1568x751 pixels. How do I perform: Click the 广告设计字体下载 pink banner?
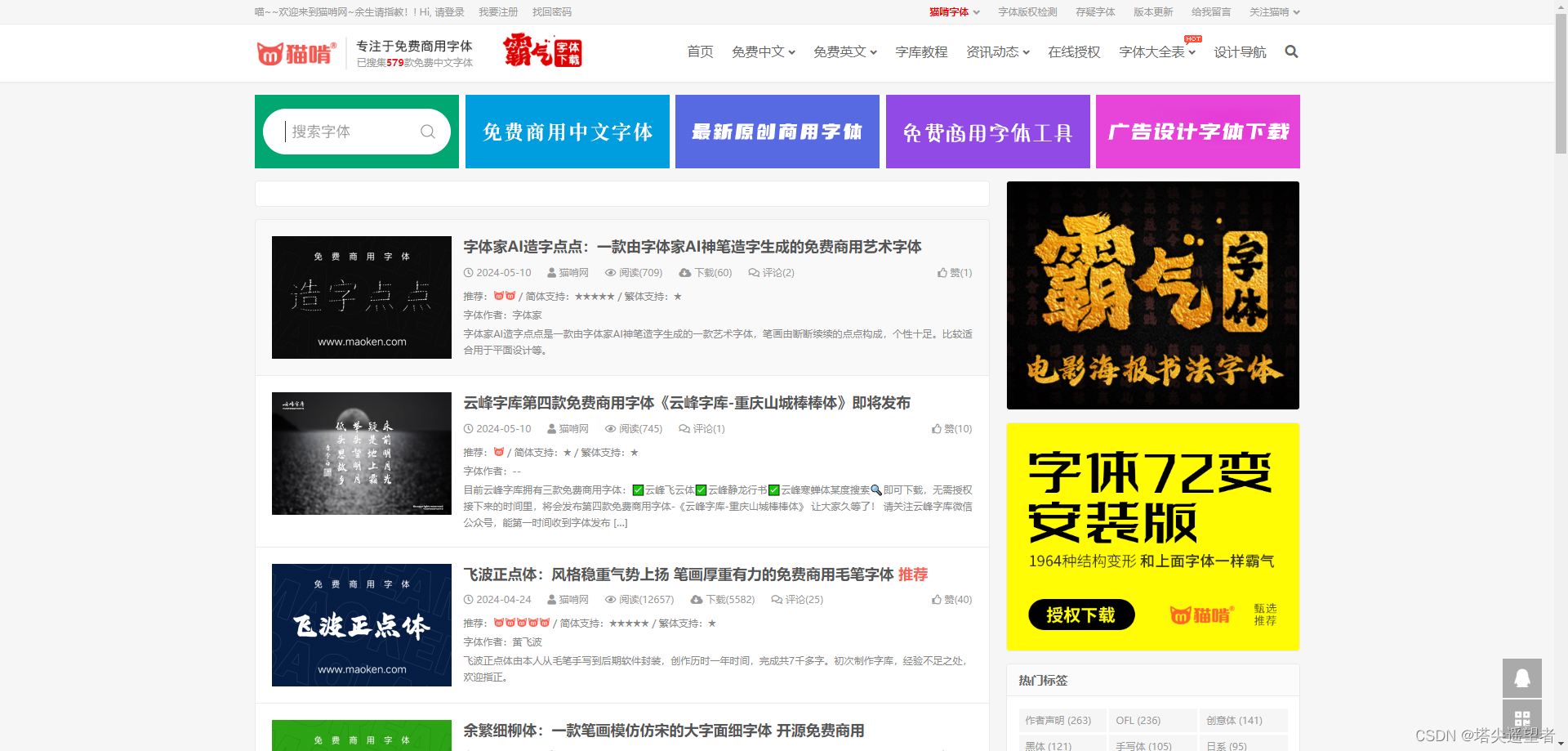[1198, 132]
